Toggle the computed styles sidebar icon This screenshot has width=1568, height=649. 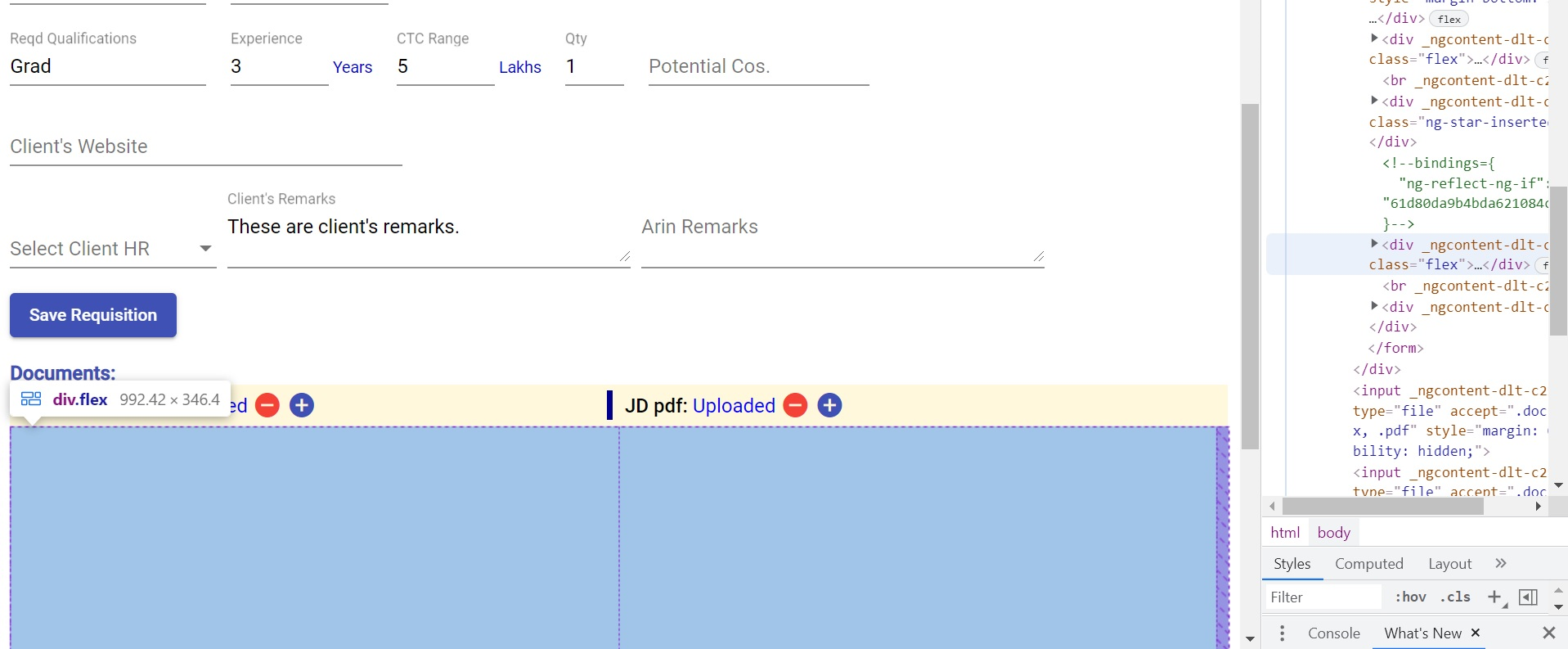(x=1527, y=597)
